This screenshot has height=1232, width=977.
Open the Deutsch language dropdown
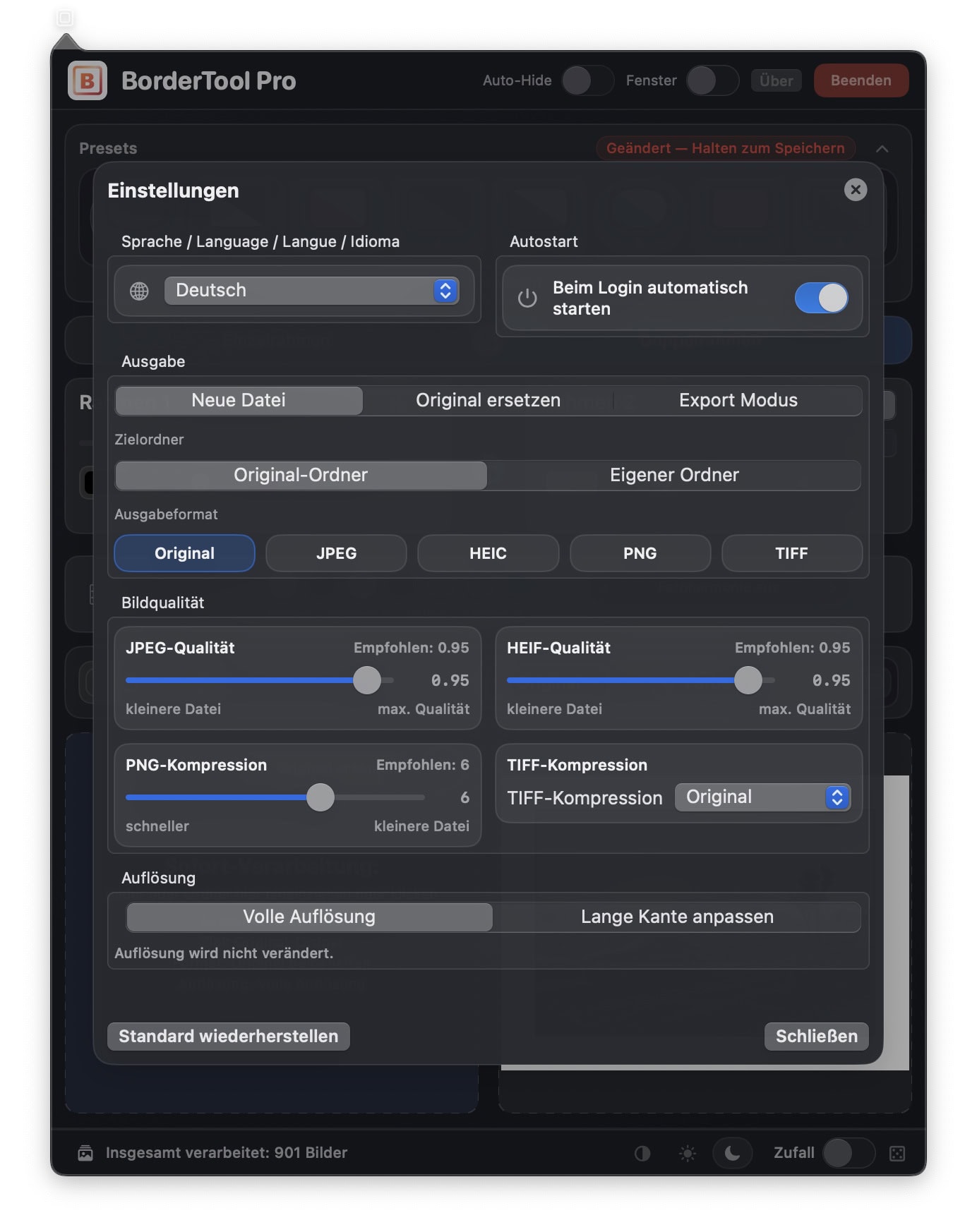pos(311,291)
